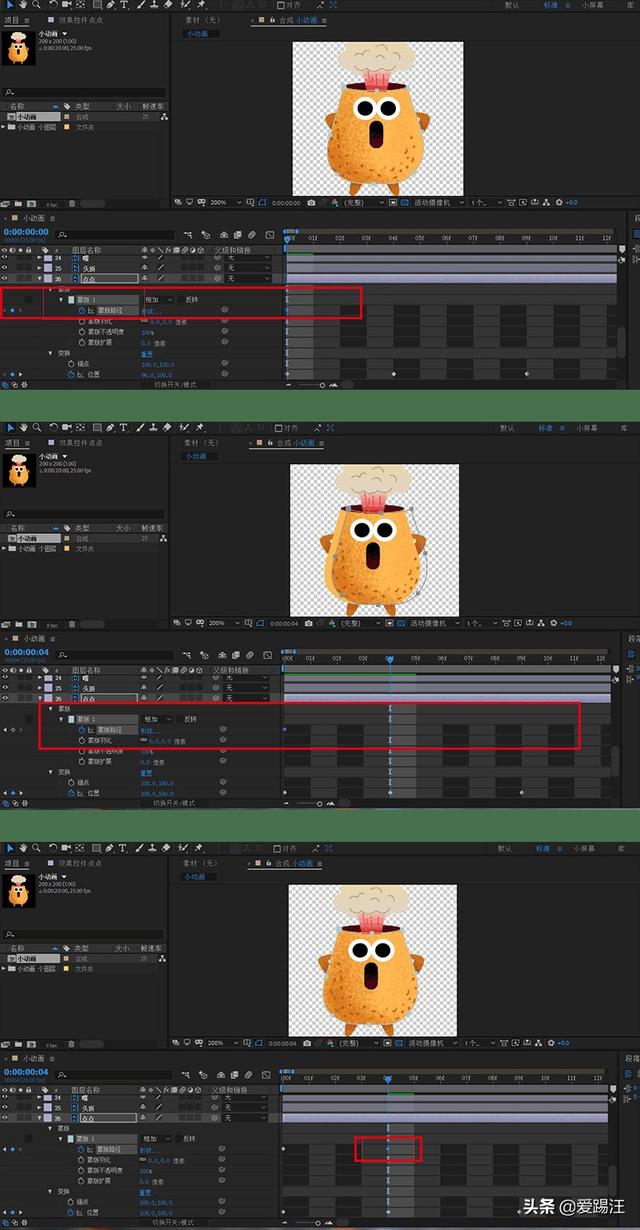Click project search field in top screenshot
Image resolution: width=640 pixels, height=1230 pixels.
[x=82, y=92]
